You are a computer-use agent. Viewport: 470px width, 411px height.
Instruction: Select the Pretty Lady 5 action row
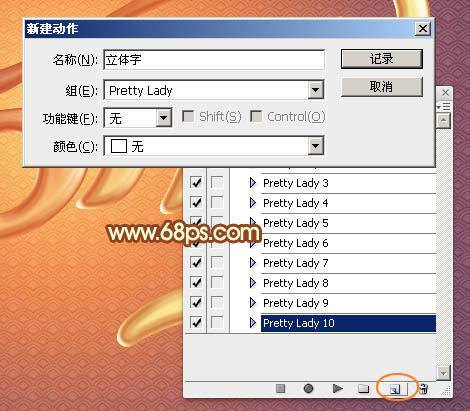tap(348, 223)
